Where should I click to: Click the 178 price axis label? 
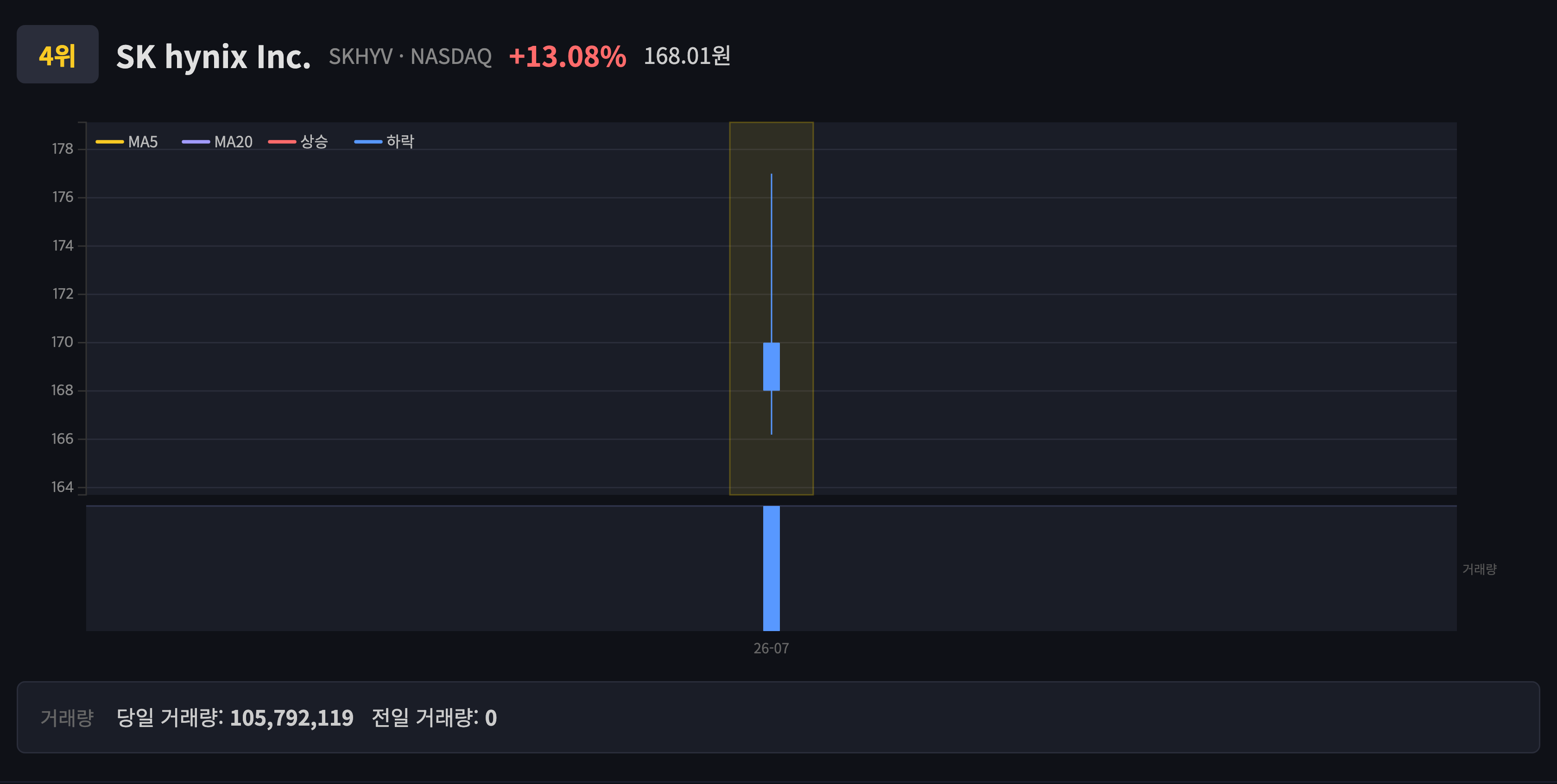63,149
